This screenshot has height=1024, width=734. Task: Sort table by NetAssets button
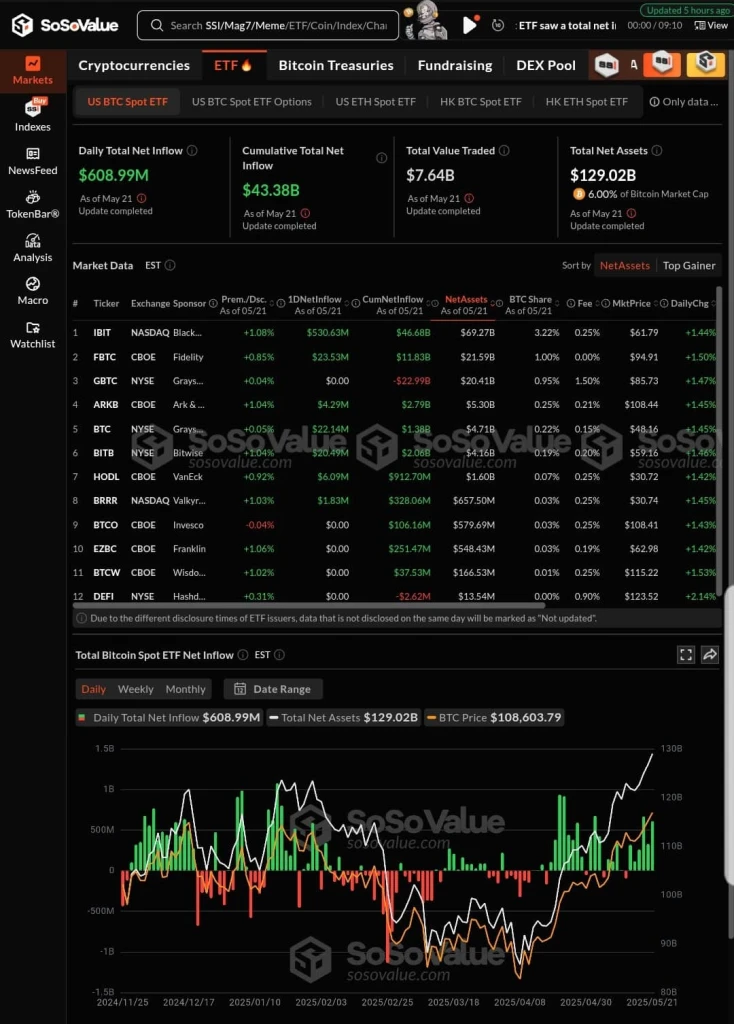click(x=624, y=265)
